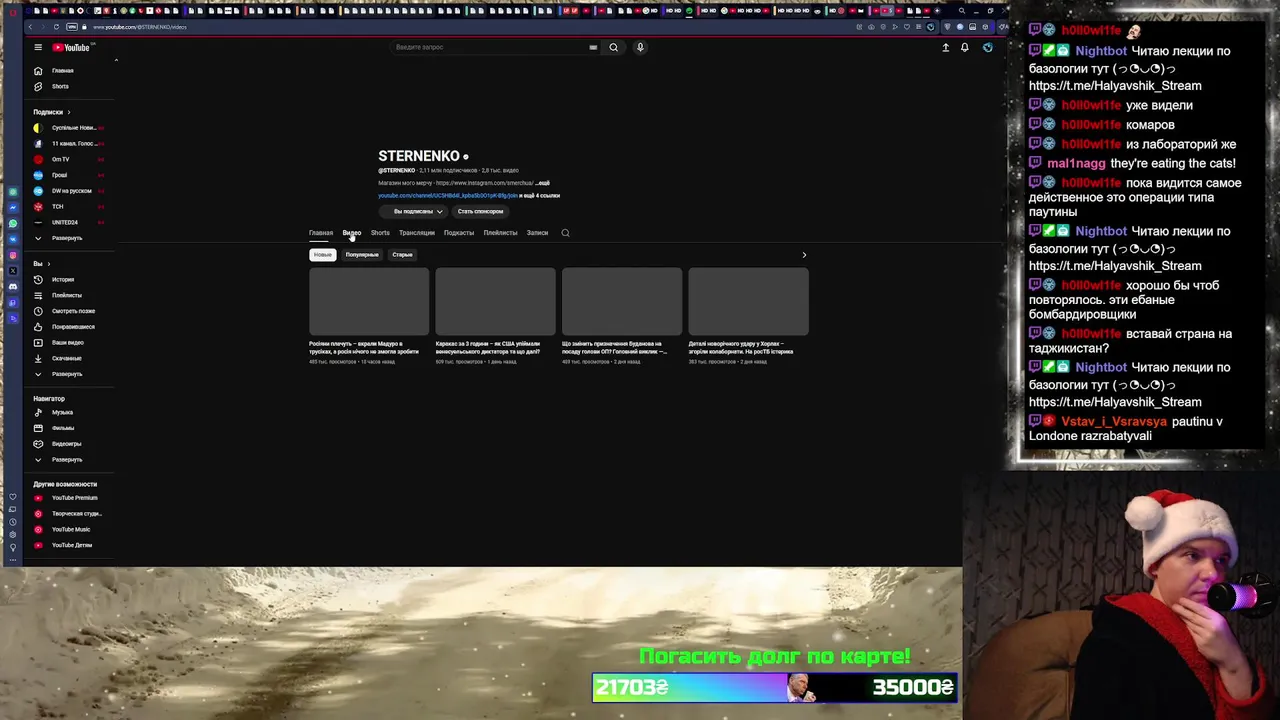
Task: Open the create/upload video icon
Action: pyautogui.click(x=945, y=47)
